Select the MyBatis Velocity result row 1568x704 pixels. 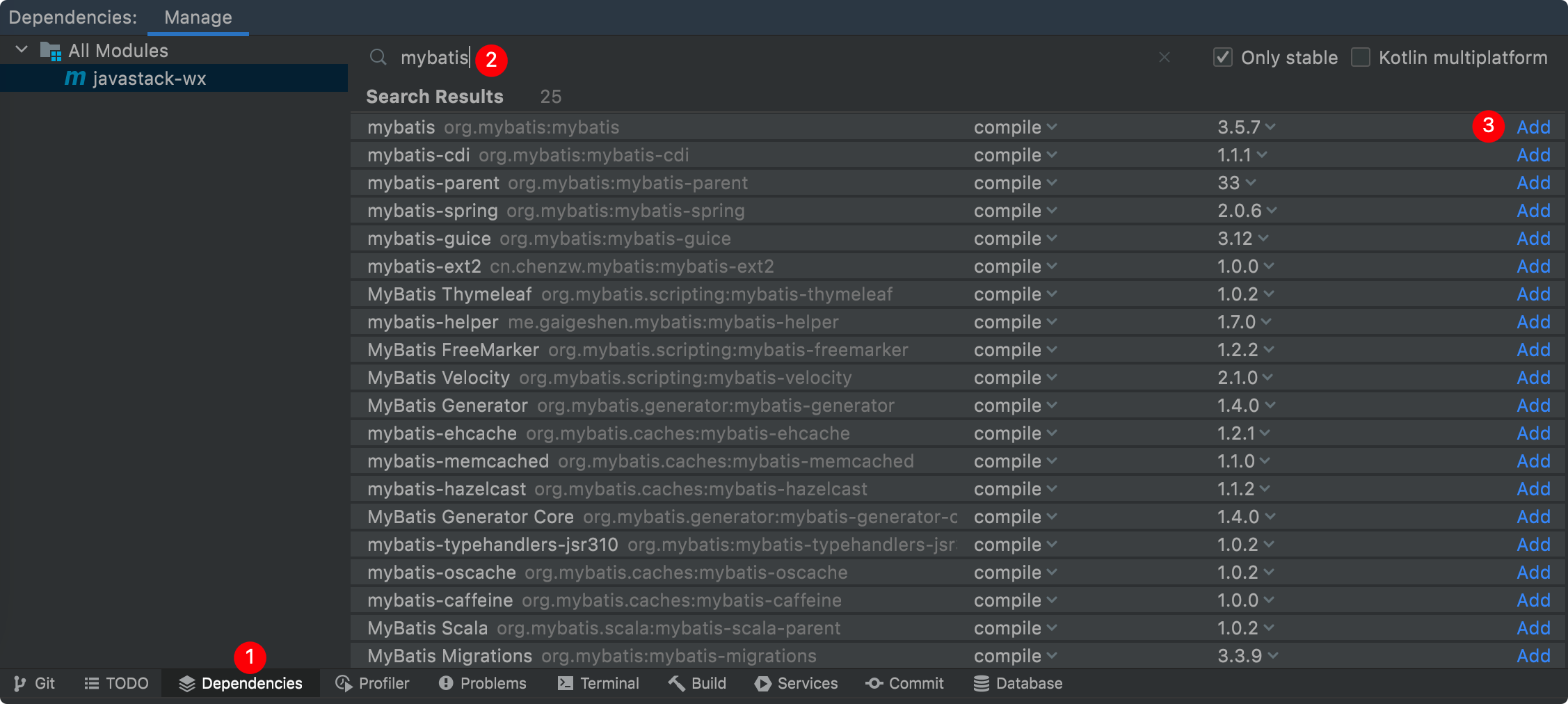click(957, 378)
